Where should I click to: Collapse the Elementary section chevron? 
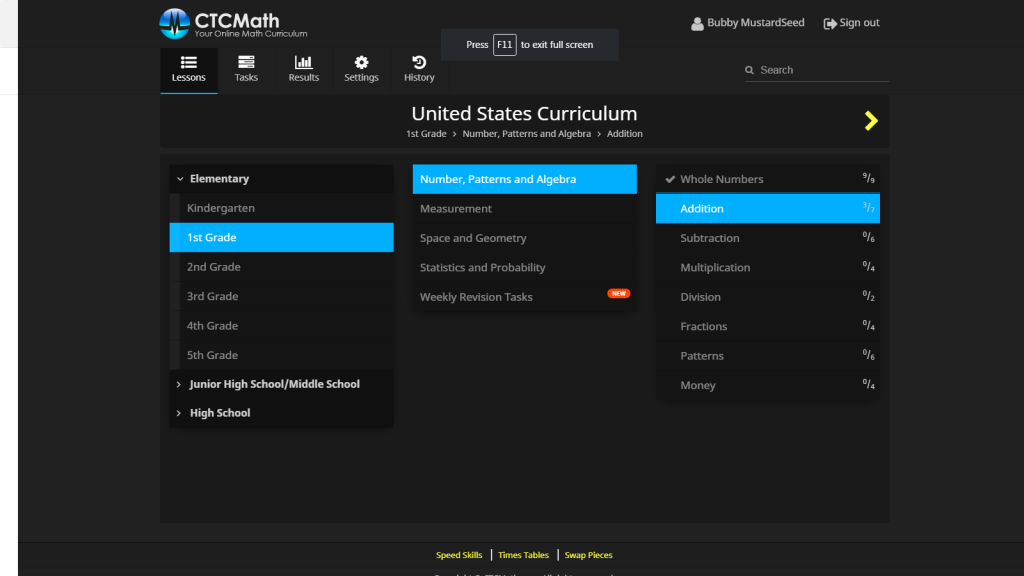point(180,179)
